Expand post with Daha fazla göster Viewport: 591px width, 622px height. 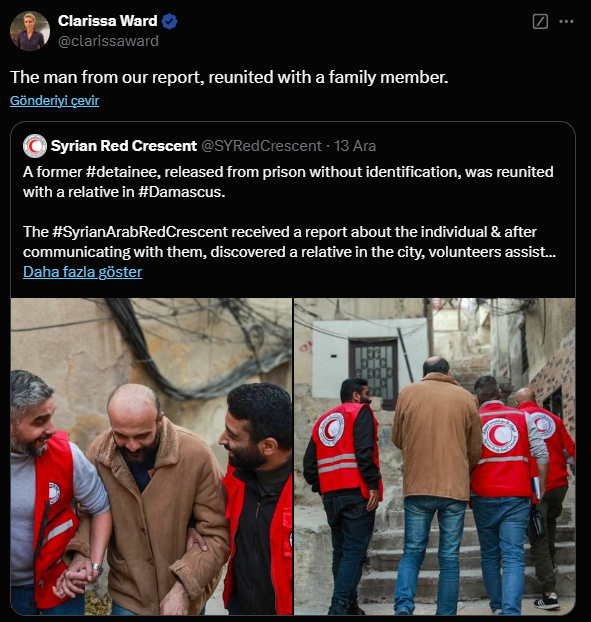[83, 272]
